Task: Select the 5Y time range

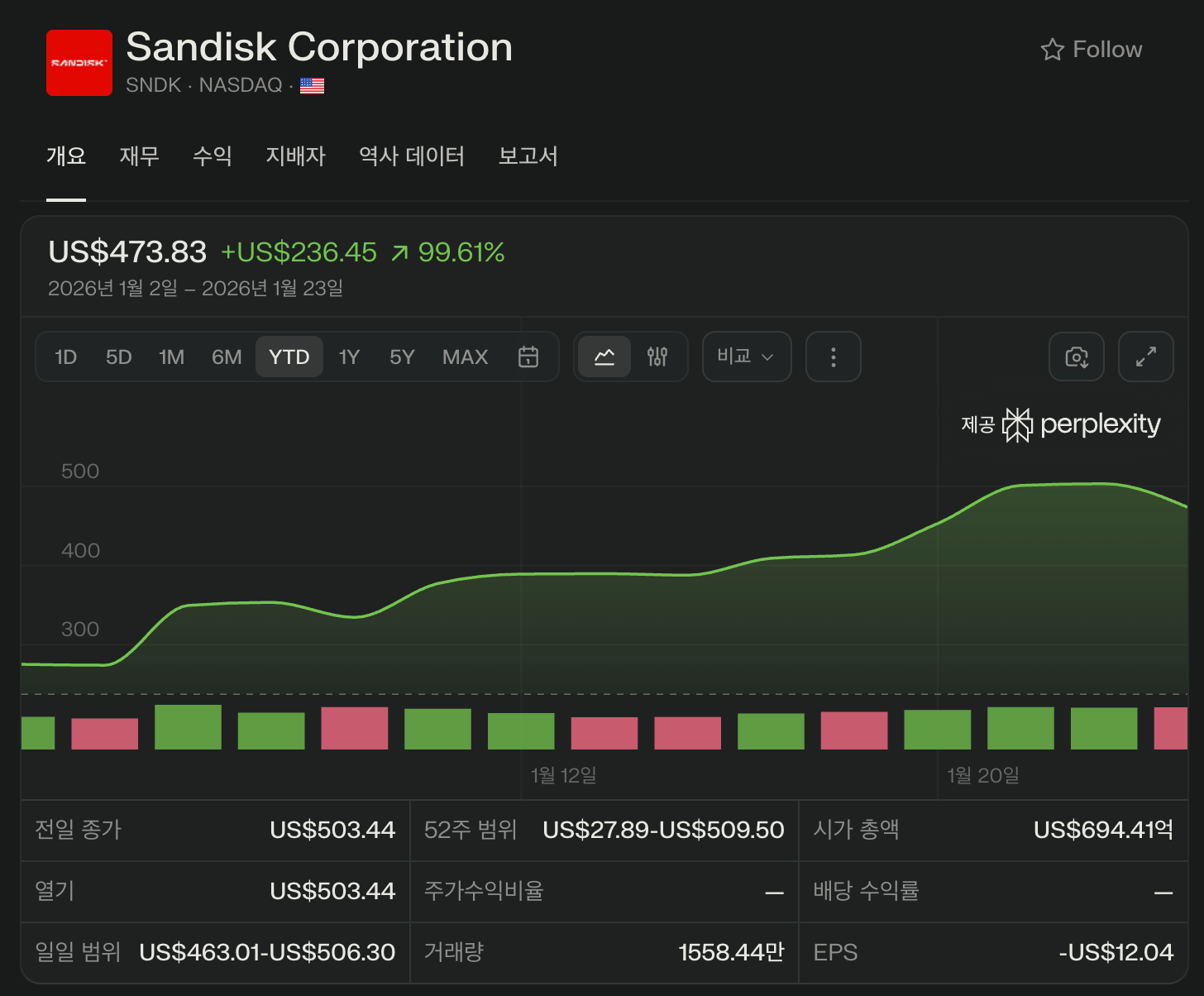Action: (402, 357)
